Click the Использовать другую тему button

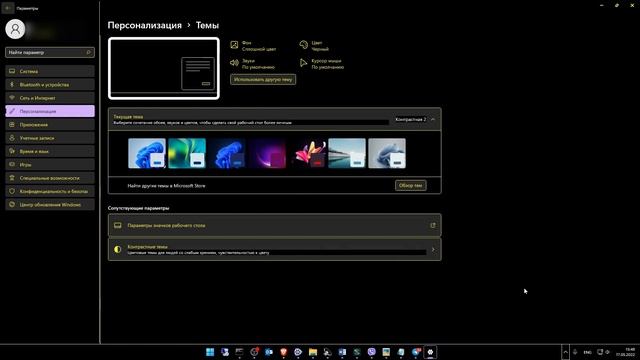[x=263, y=79]
